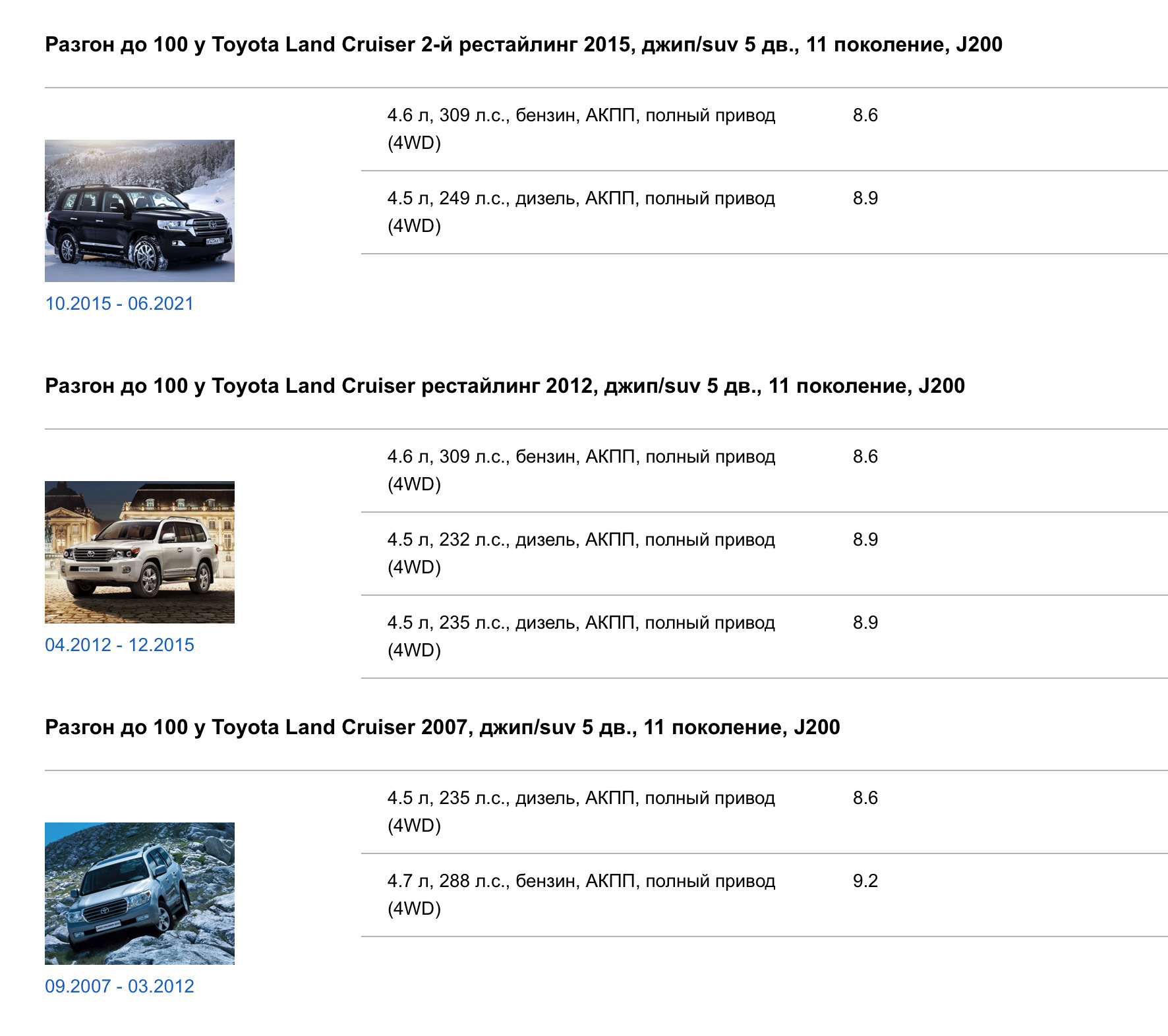The image size is (1168, 1036).
Task: Select the Land Cruiser 2007 section heading
Action: 442,728
